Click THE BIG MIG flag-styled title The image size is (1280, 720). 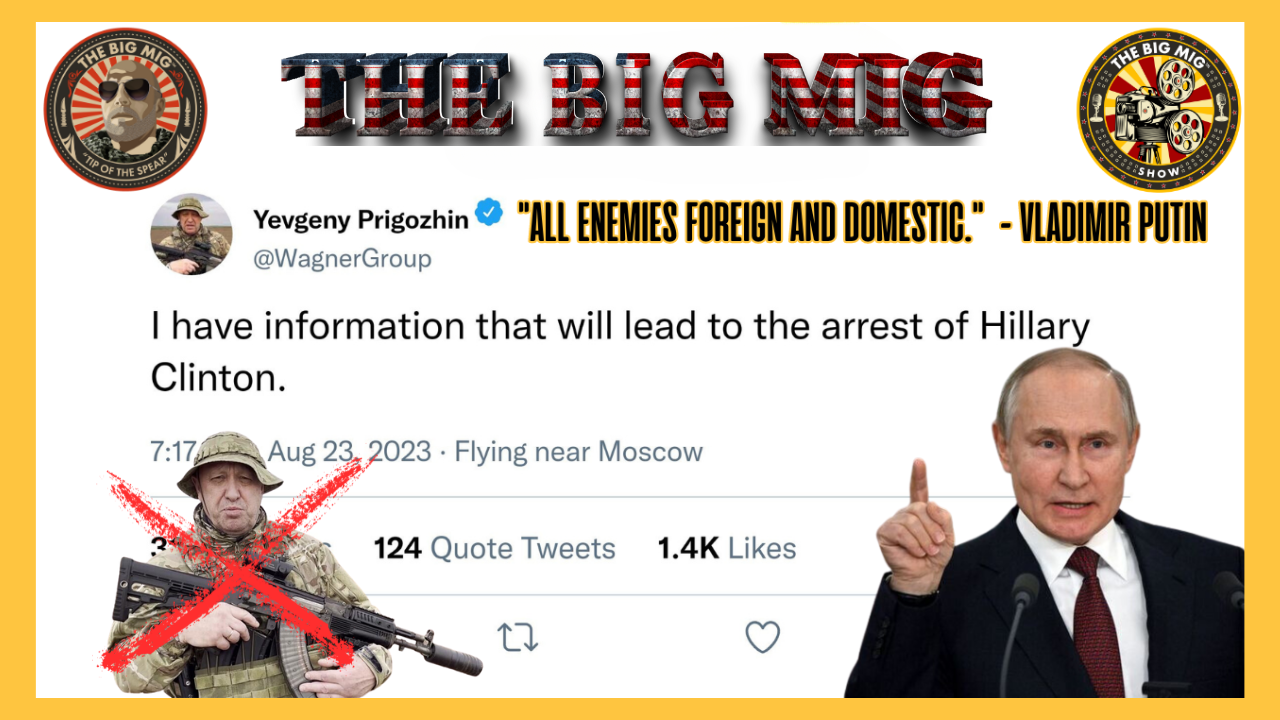coord(637,95)
